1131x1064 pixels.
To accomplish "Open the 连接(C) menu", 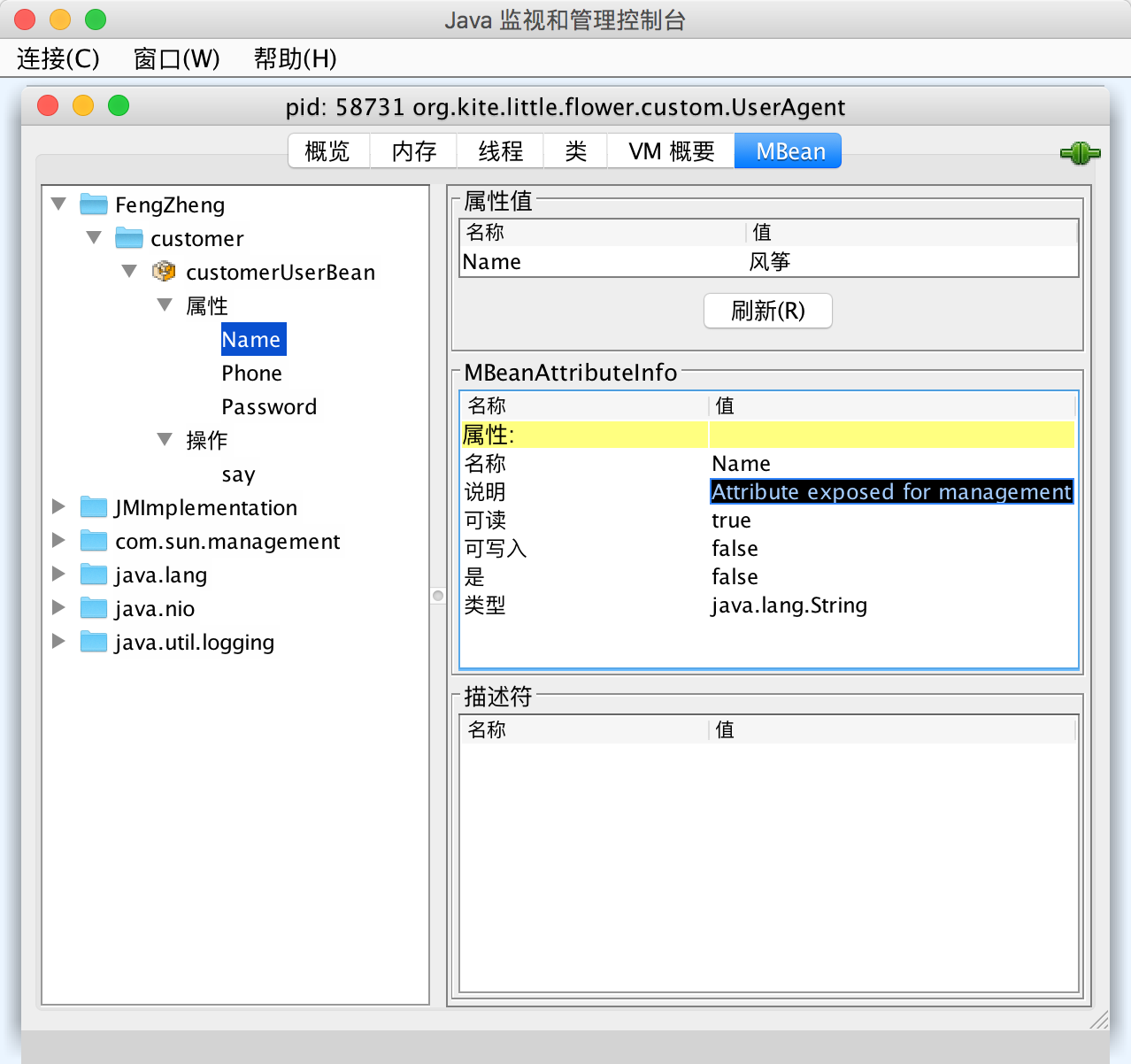I will tap(57, 58).
